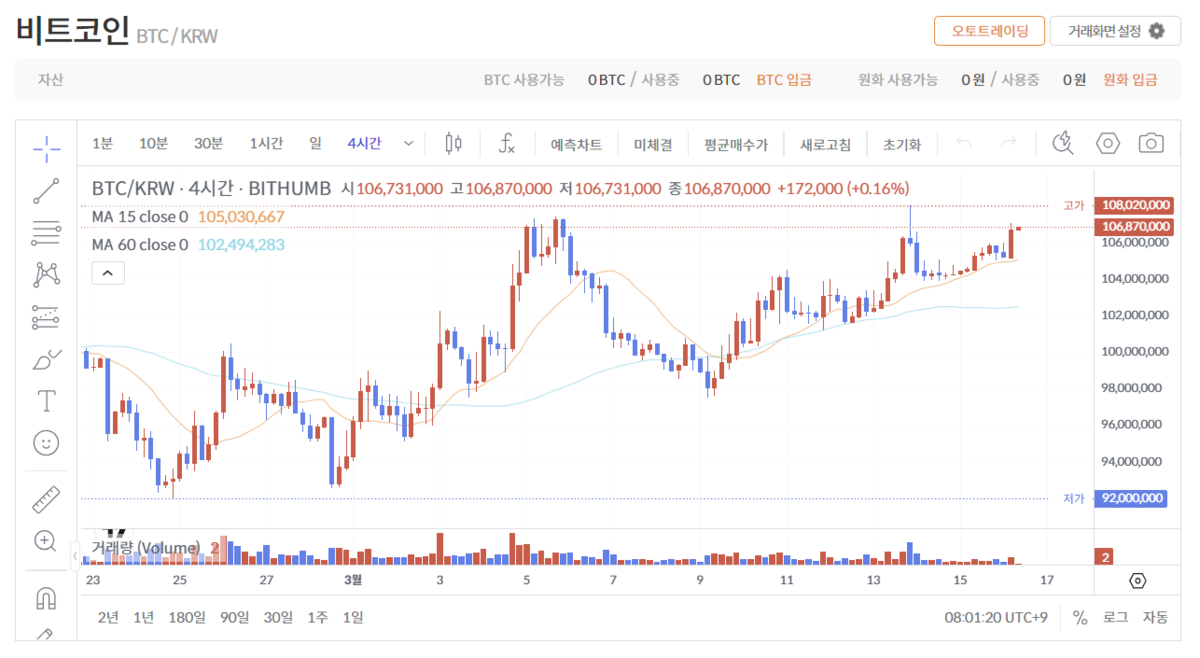Select the ruler measure tool
Screen dimensions: 1200x658
coord(46,498)
